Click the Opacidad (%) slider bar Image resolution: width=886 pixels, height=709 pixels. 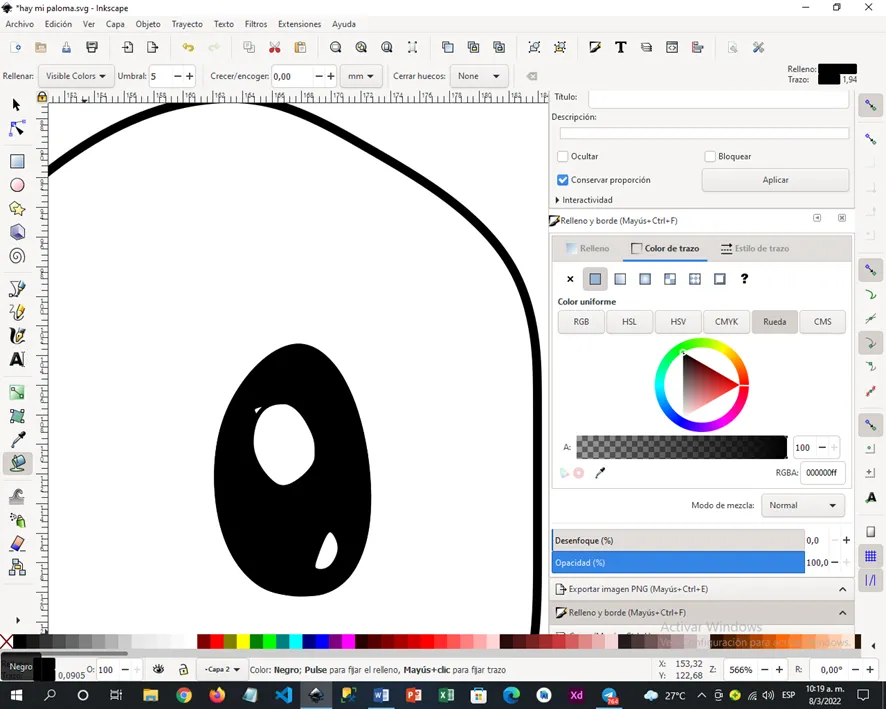678,563
